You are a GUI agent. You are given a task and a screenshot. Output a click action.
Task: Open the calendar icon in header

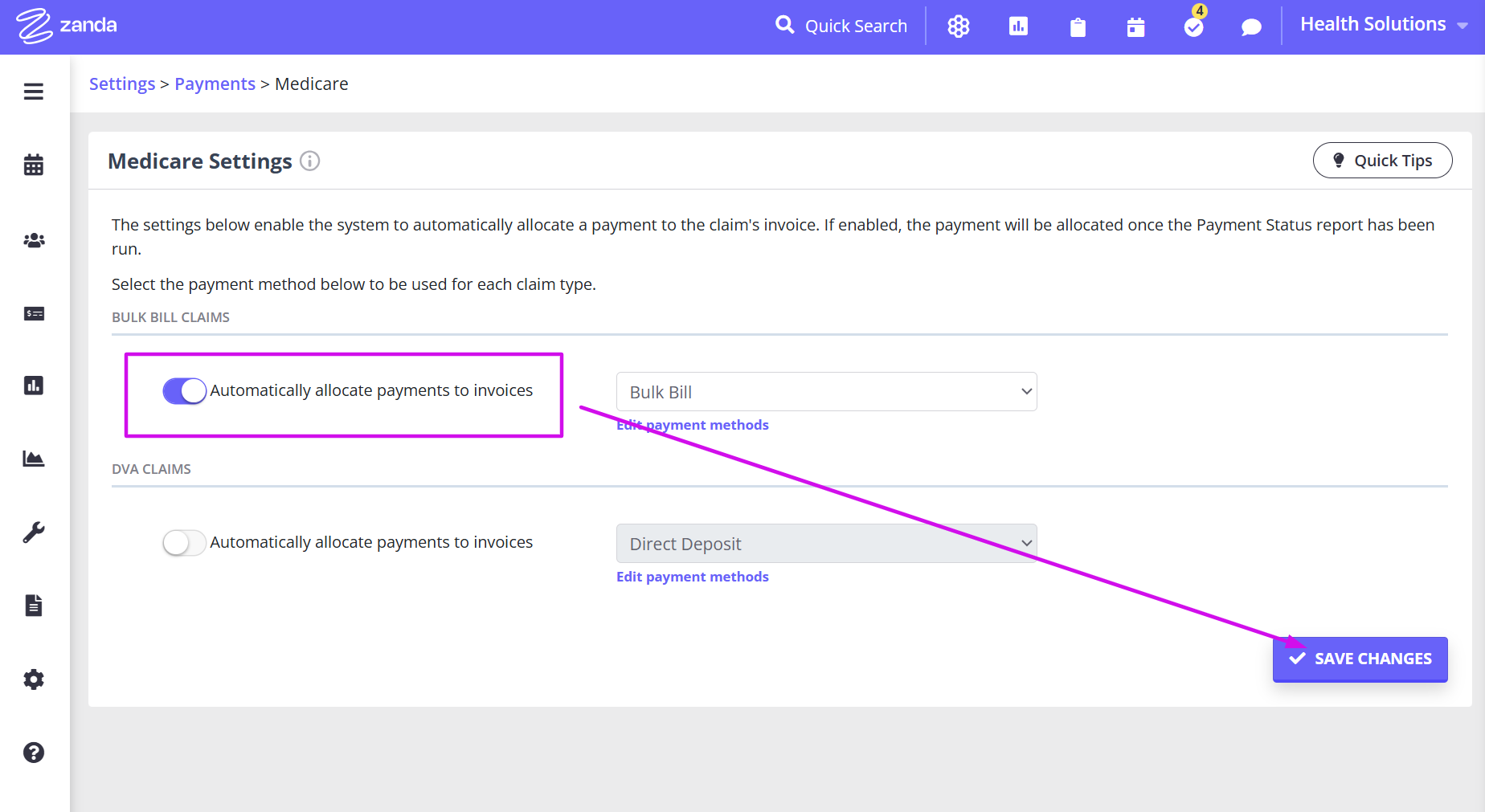coord(1135,27)
